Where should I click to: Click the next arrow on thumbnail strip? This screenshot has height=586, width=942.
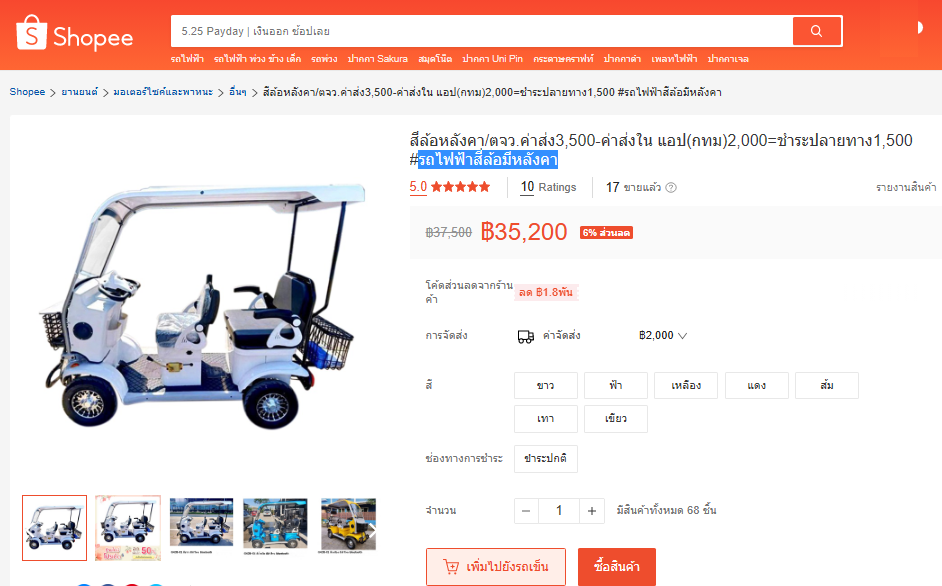click(x=371, y=531)
